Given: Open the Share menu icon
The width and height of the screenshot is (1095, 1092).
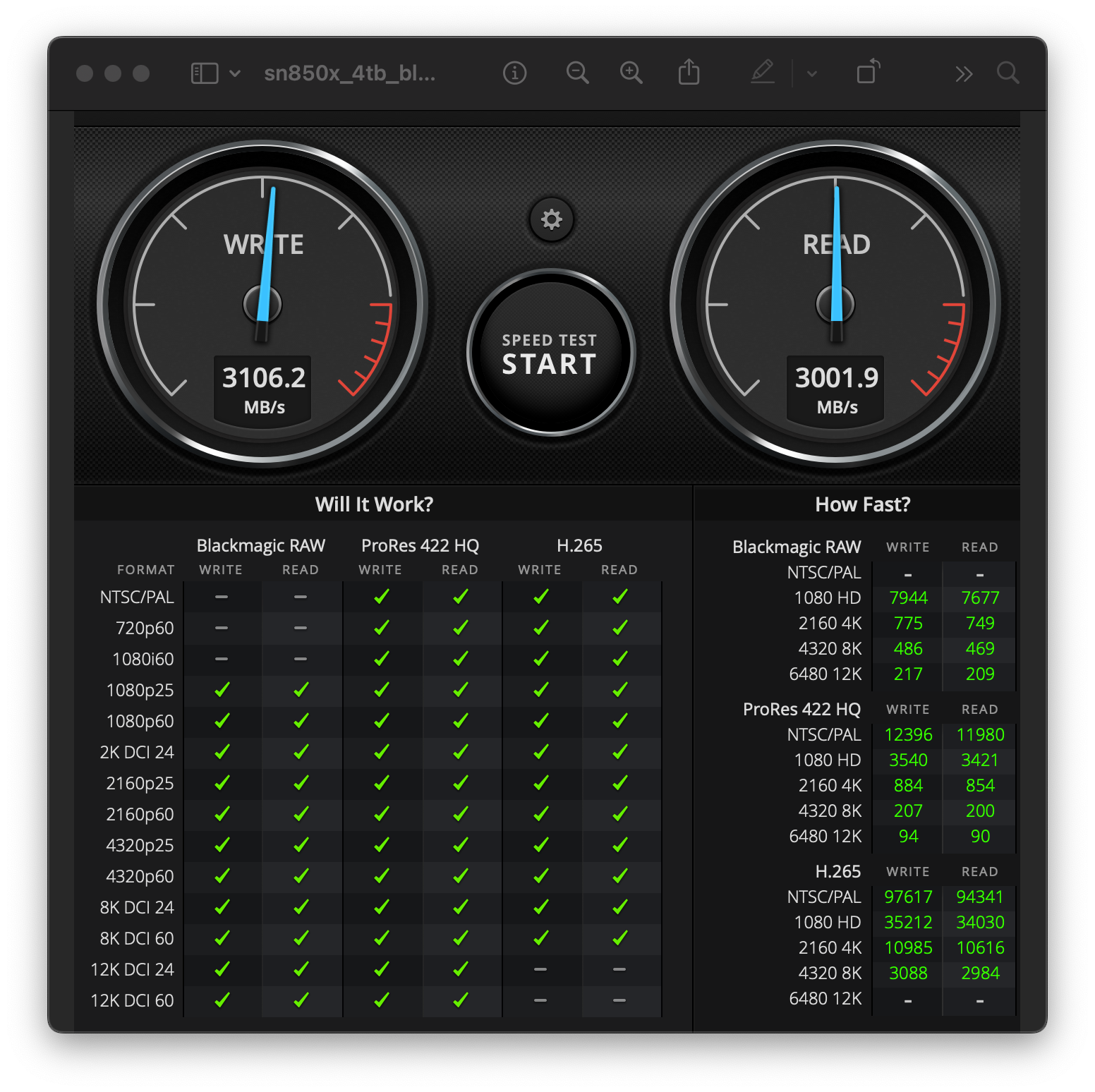Looking at the screenshot, I should point(689,72).
